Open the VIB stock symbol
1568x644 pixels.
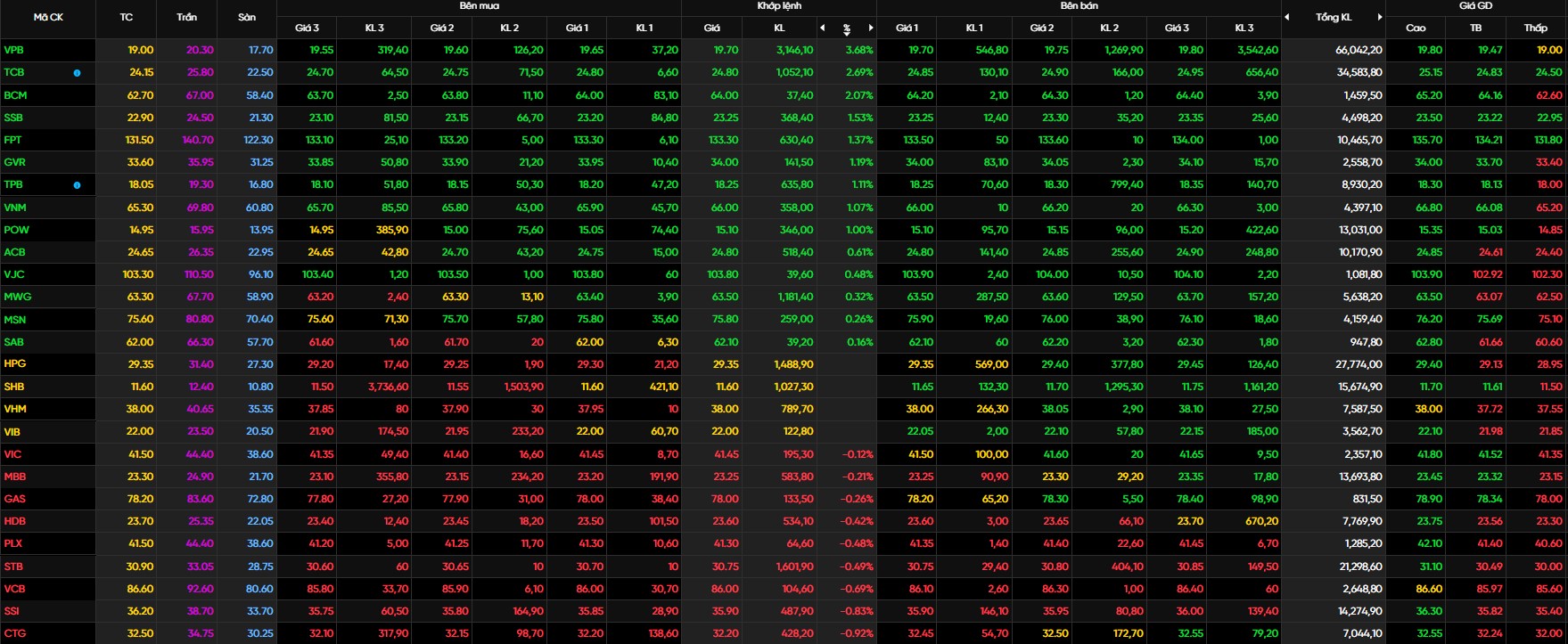[12, 432]
